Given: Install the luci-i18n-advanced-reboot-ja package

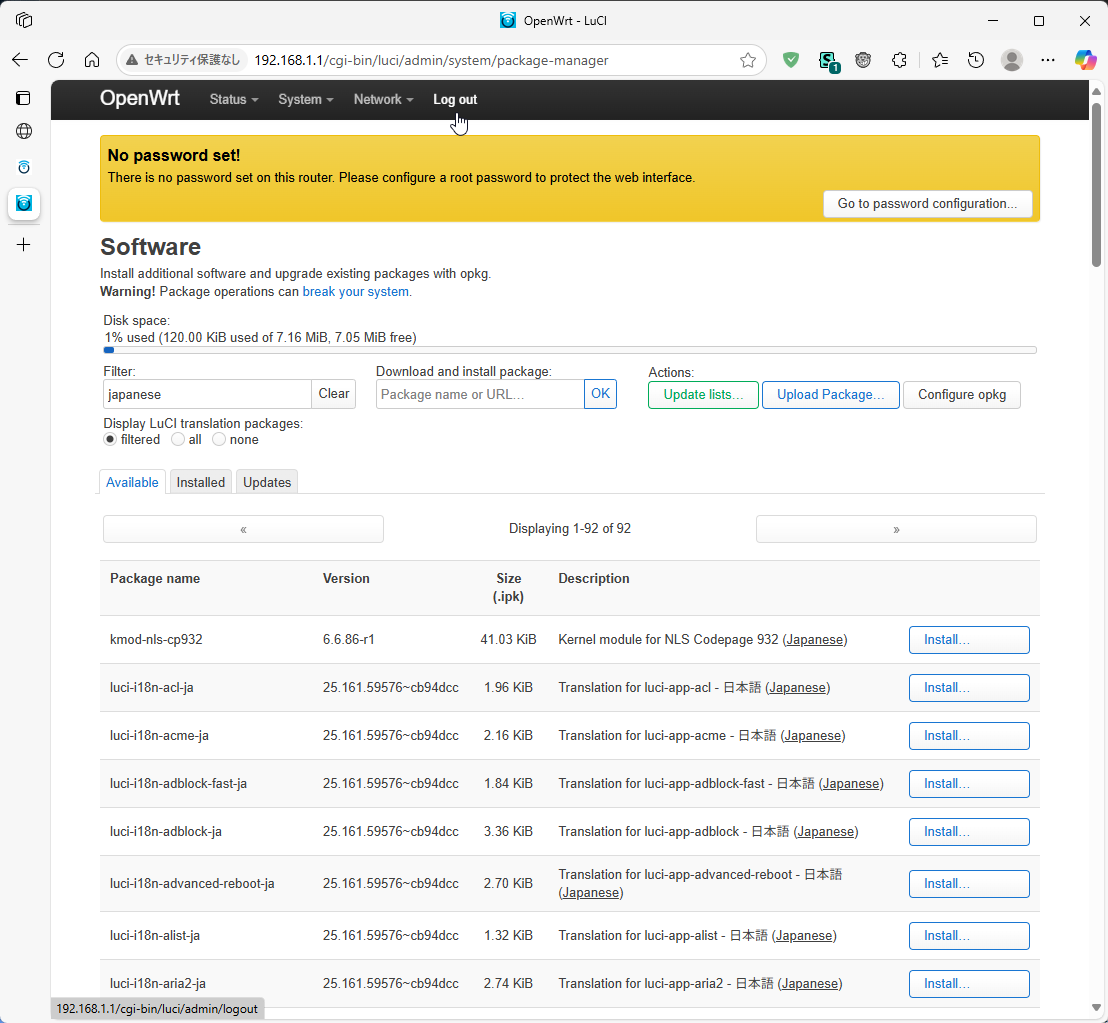Looking at the screenshot, I should (x=969, y=884).
